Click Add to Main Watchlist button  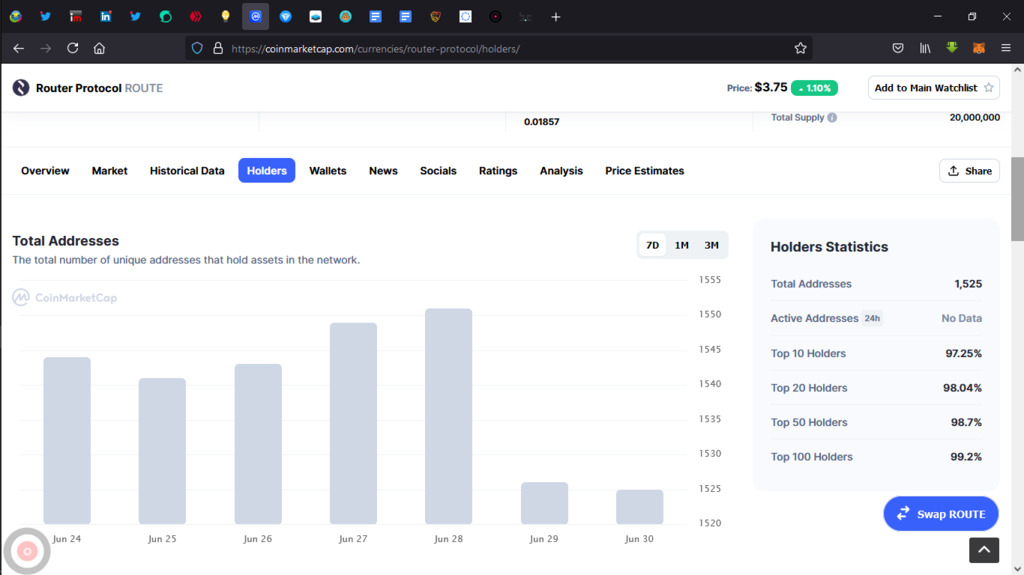click(933, 88)
